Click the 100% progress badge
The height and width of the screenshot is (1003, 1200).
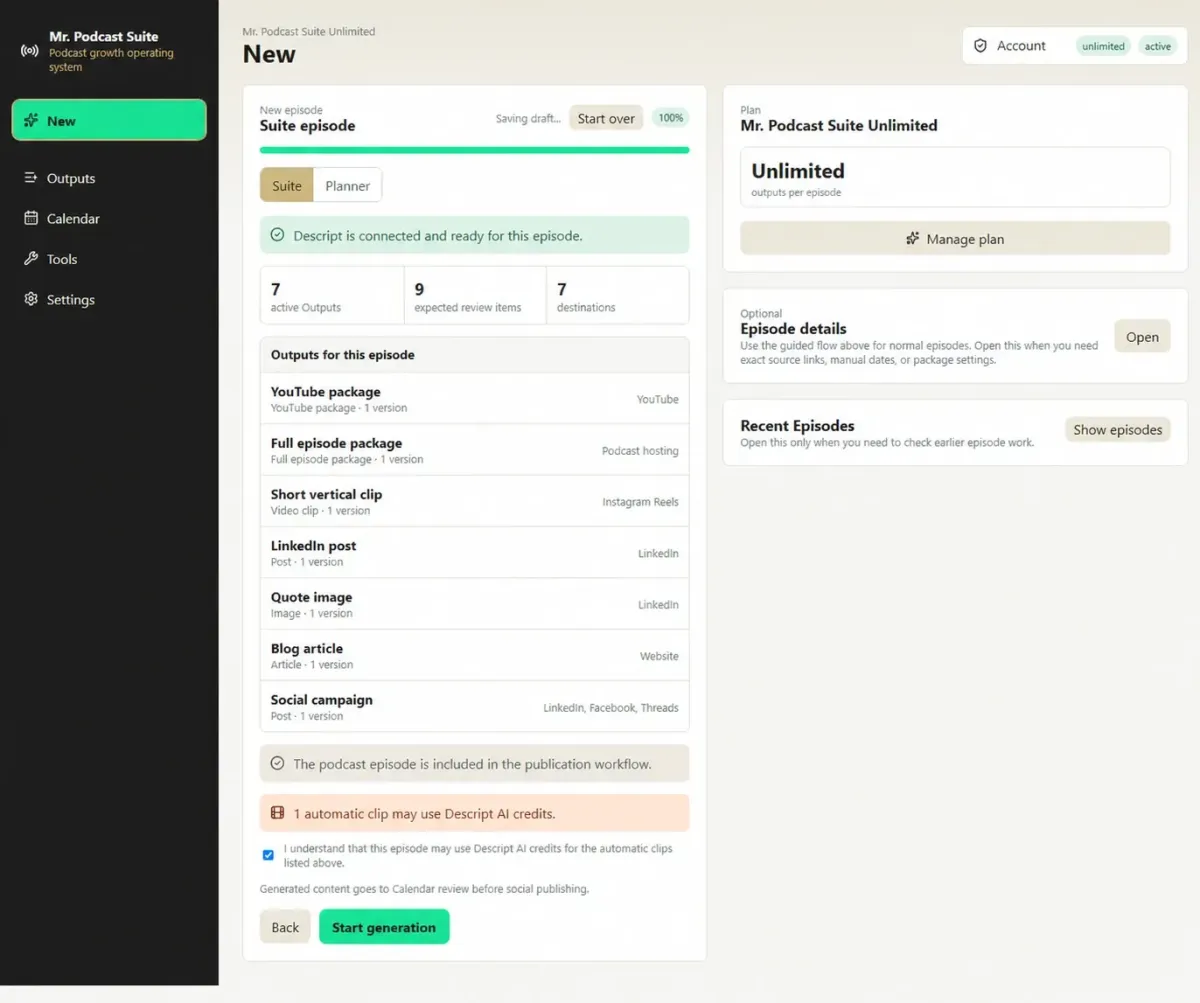[x=671, y=118]
